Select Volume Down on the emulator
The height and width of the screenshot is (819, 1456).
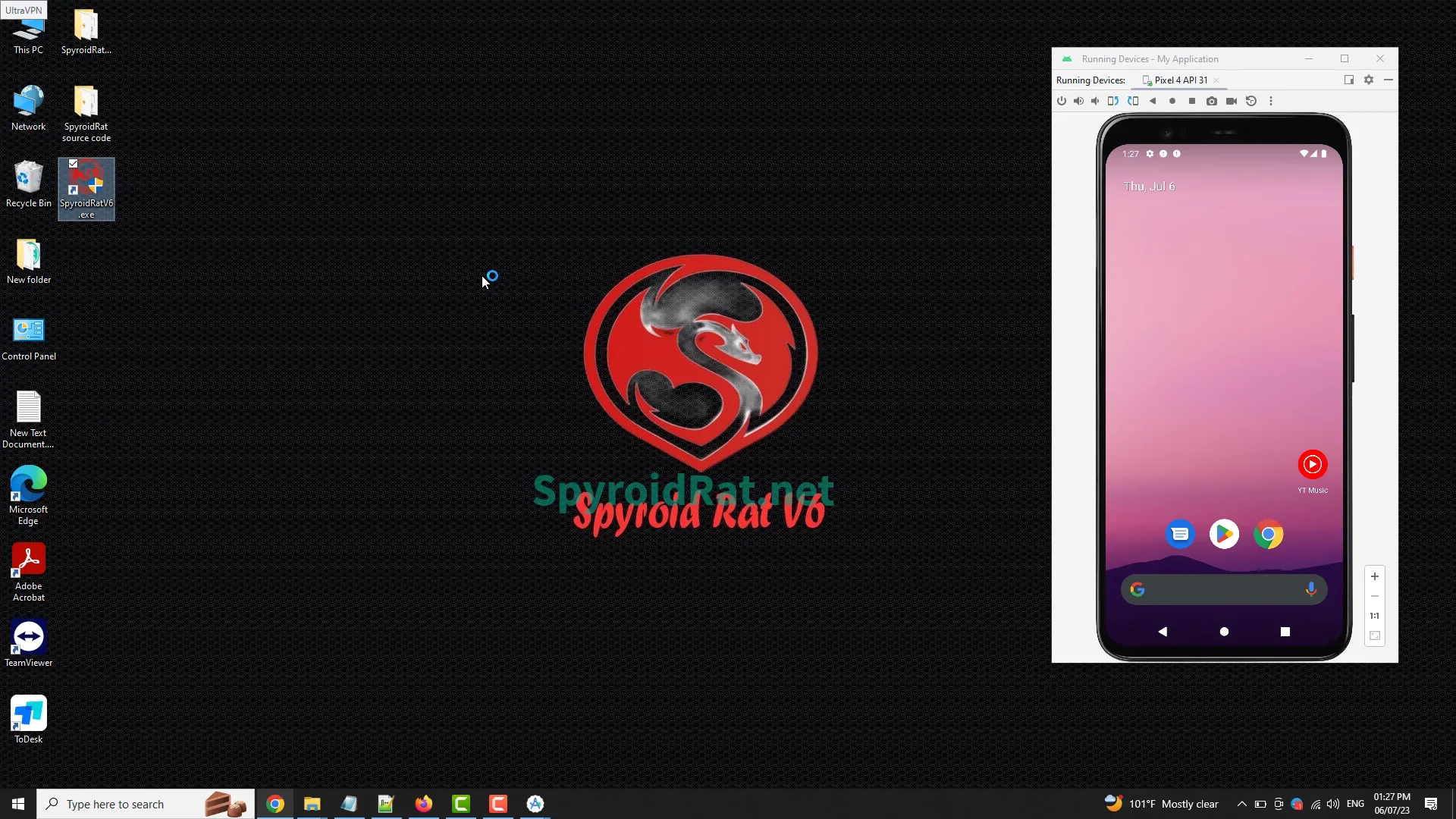coord(1095,101)
